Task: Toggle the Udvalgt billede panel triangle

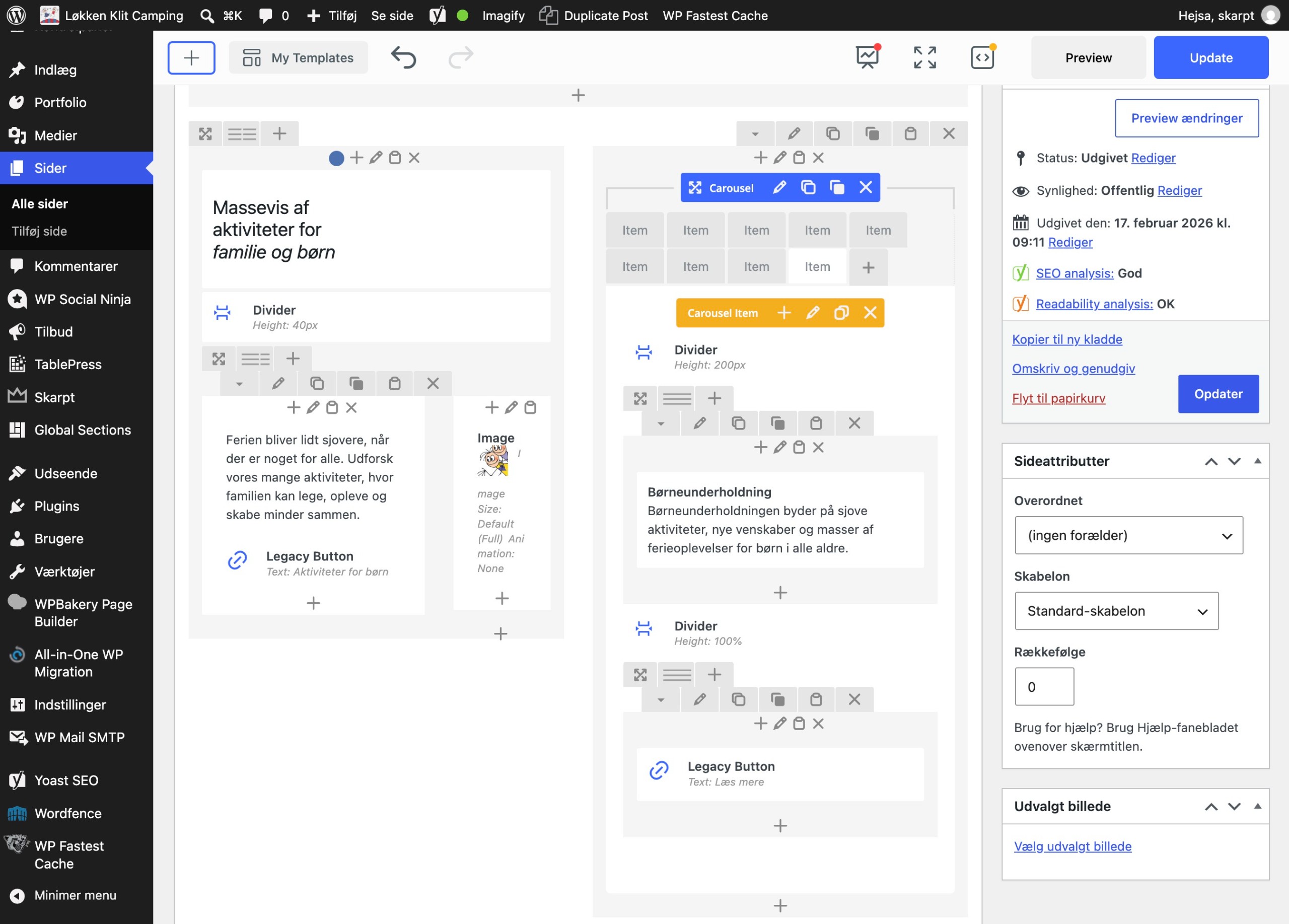Action: [x=1257, y=806]
